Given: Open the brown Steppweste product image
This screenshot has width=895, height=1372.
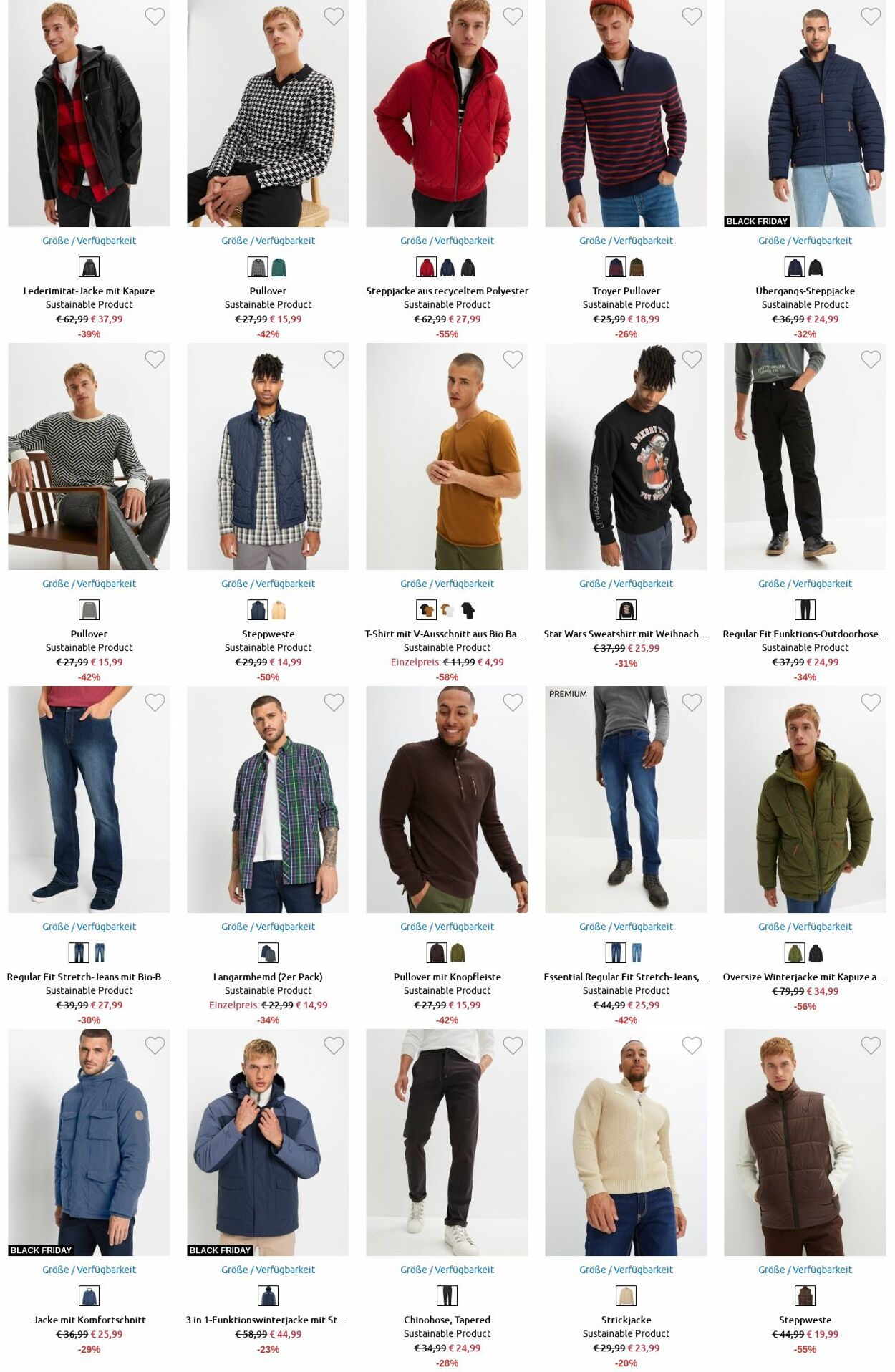Looking at the screenshot, I should [x=805, y=1142].
